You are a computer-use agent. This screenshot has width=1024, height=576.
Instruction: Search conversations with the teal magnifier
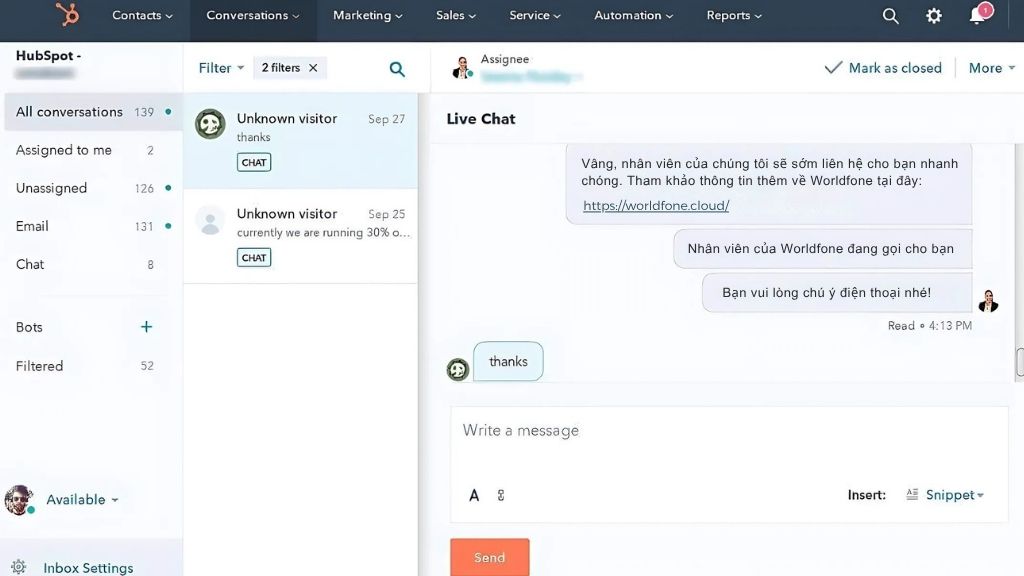pos(397,69)
